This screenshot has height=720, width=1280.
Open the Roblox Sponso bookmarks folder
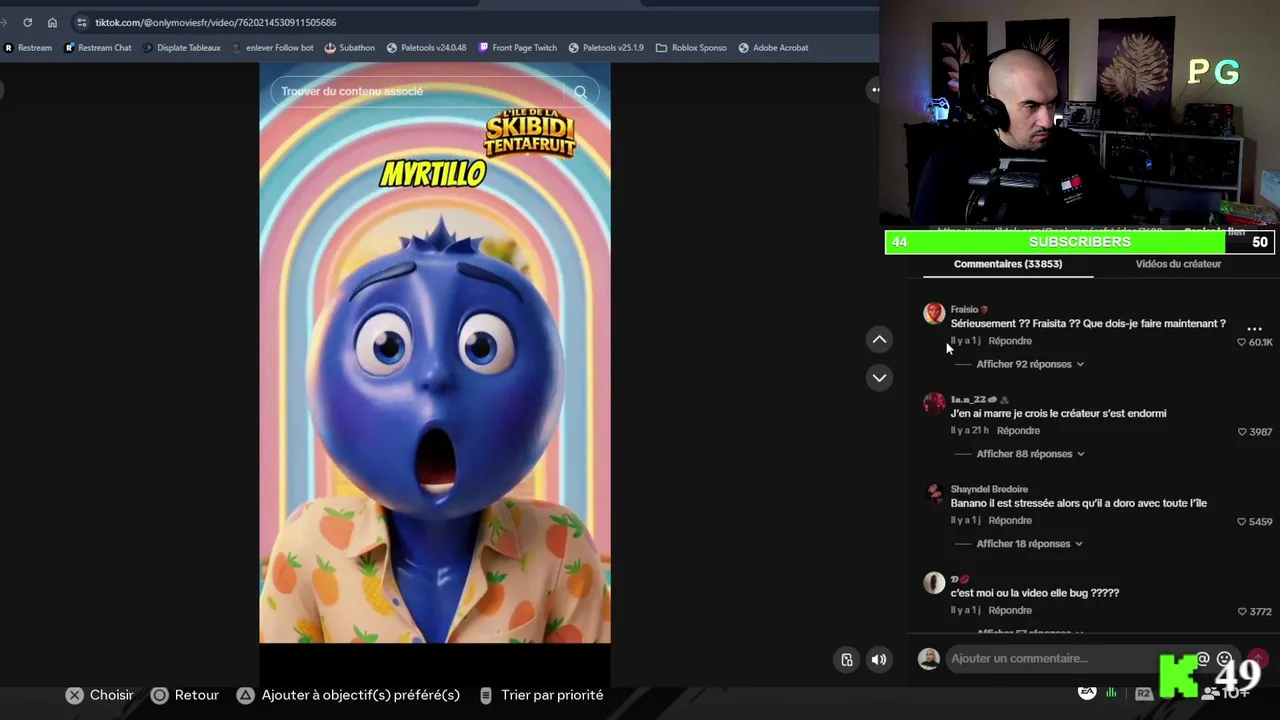(691, 47)
